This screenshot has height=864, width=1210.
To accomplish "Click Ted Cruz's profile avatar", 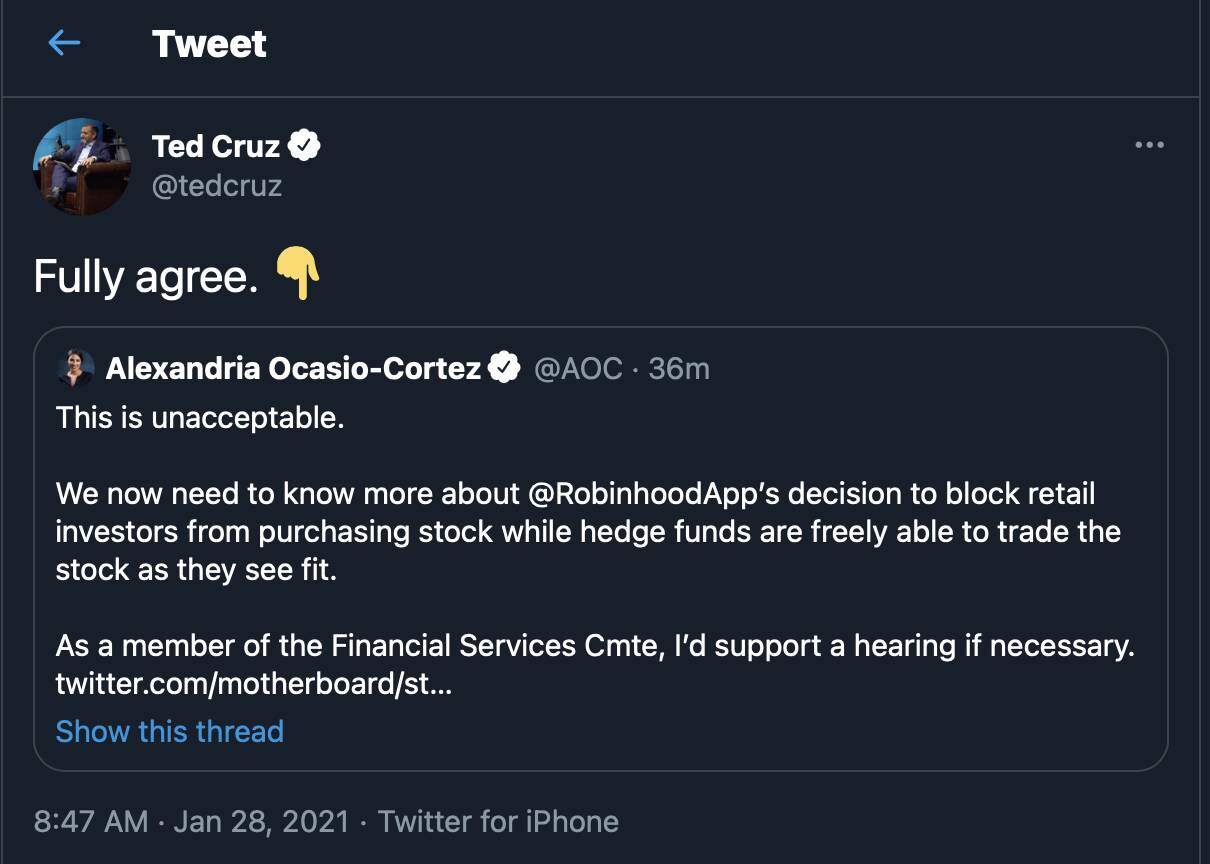I will click(x=82, y=166).
